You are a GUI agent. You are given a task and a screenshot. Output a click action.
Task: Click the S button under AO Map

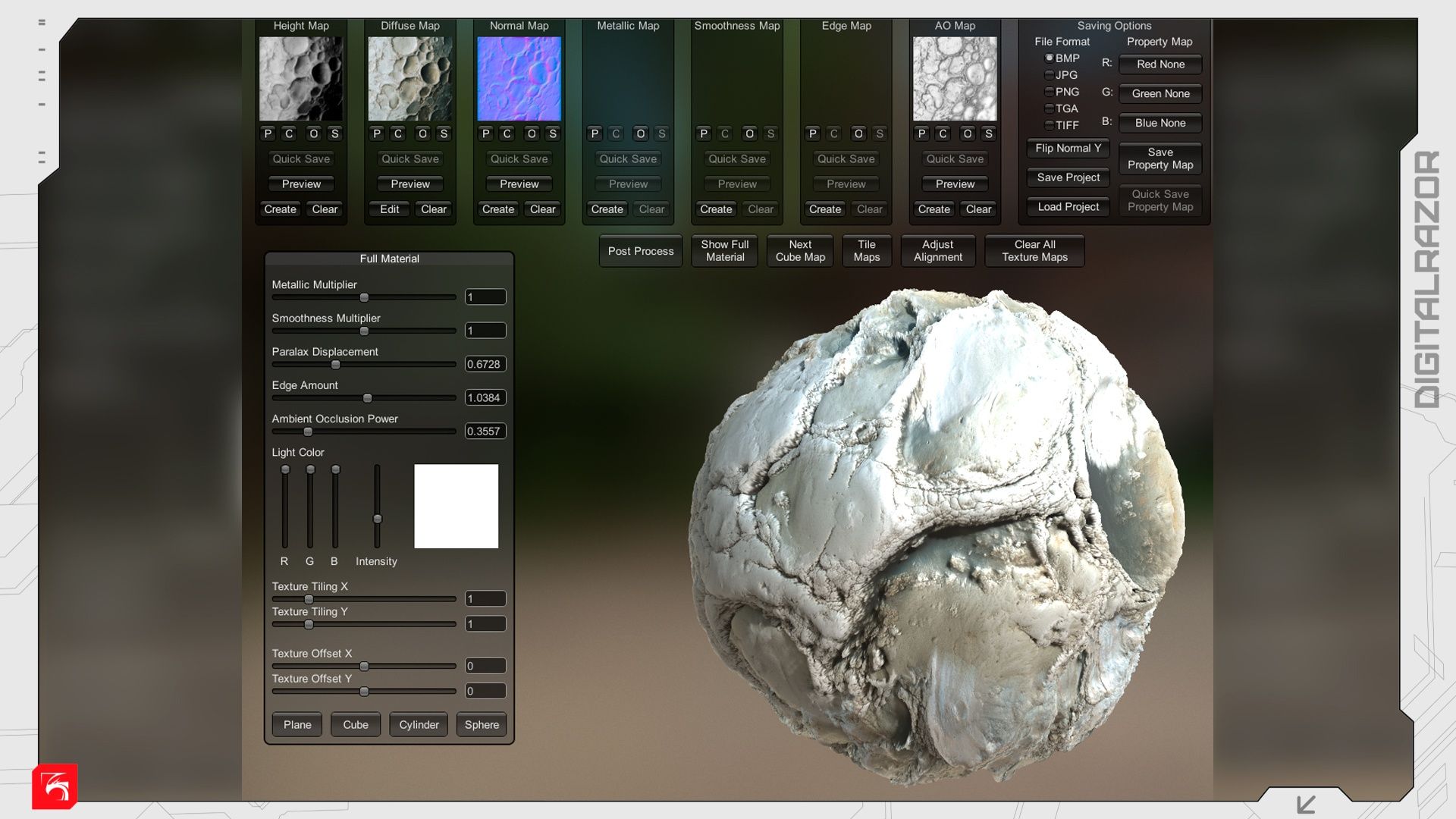pos(988,133)
